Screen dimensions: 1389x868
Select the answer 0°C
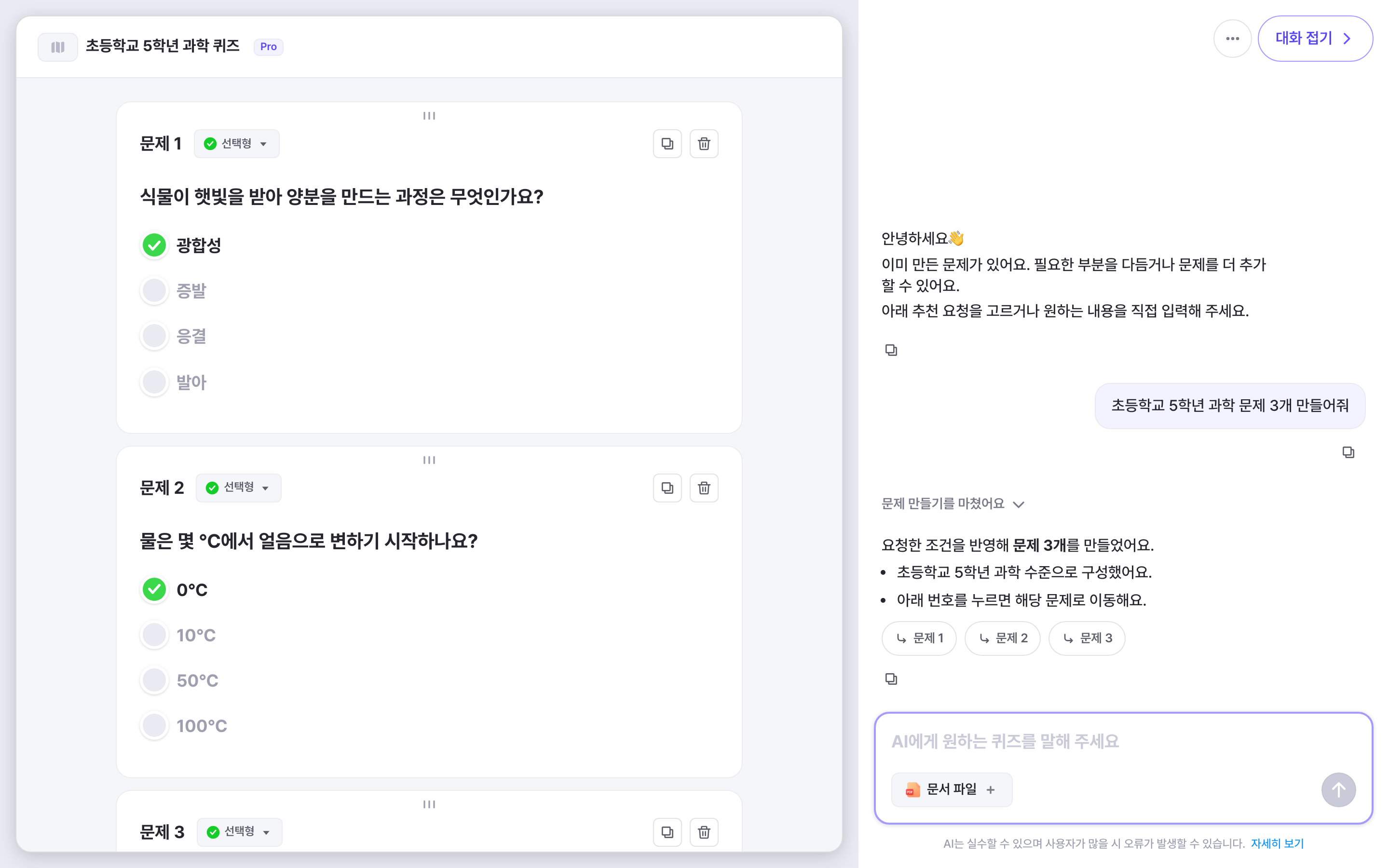coord(154,590)
